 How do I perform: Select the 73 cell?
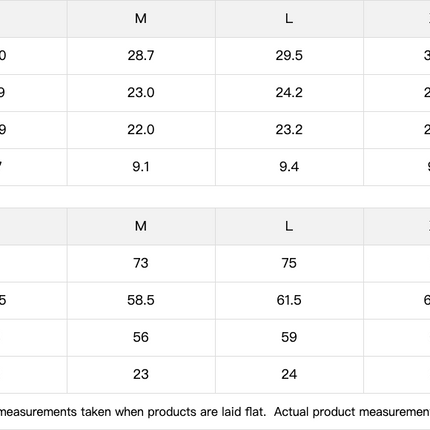pos(141,263)
